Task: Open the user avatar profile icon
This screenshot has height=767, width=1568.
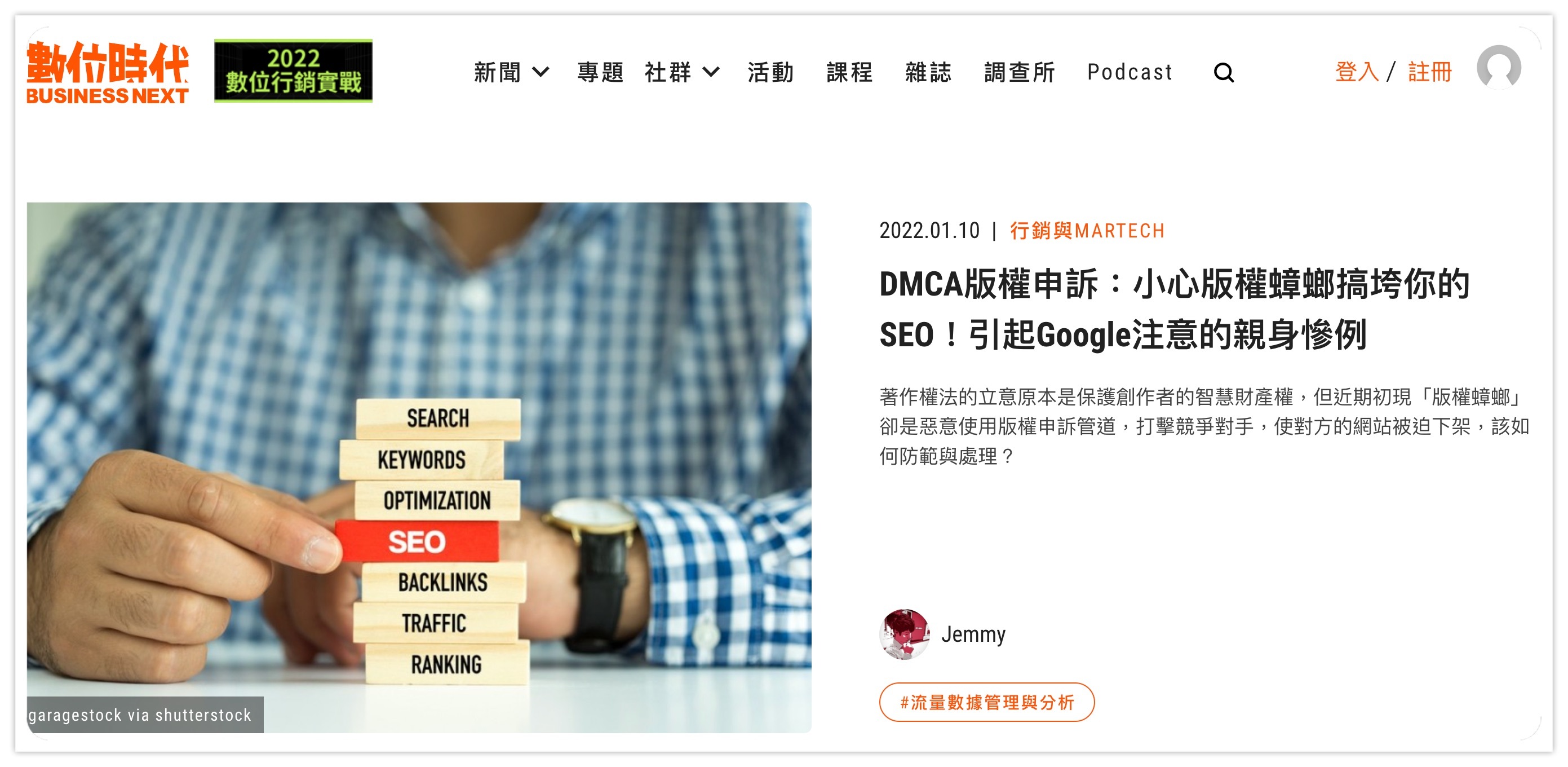Action: pos(1499,68)
